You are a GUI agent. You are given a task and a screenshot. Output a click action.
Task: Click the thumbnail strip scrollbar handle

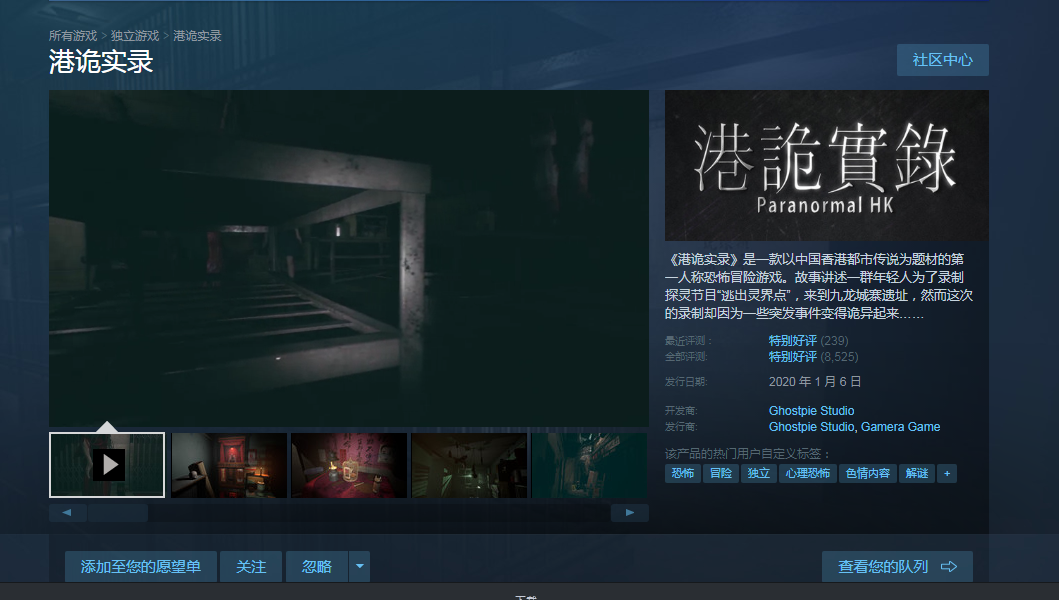pyautogui.click(x=118, y=513)
